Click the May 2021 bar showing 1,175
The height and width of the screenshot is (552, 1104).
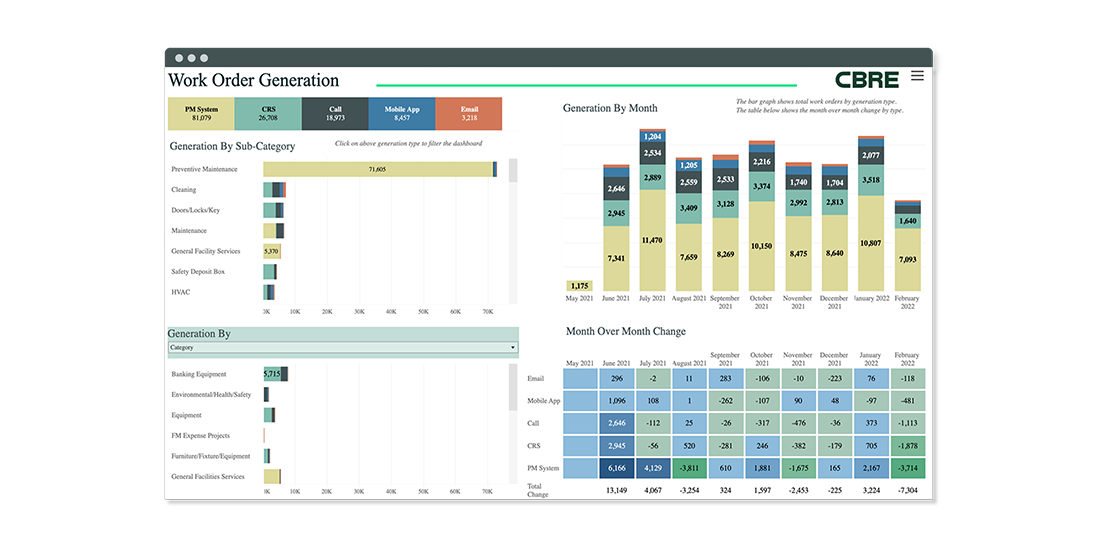coord(580,287)
